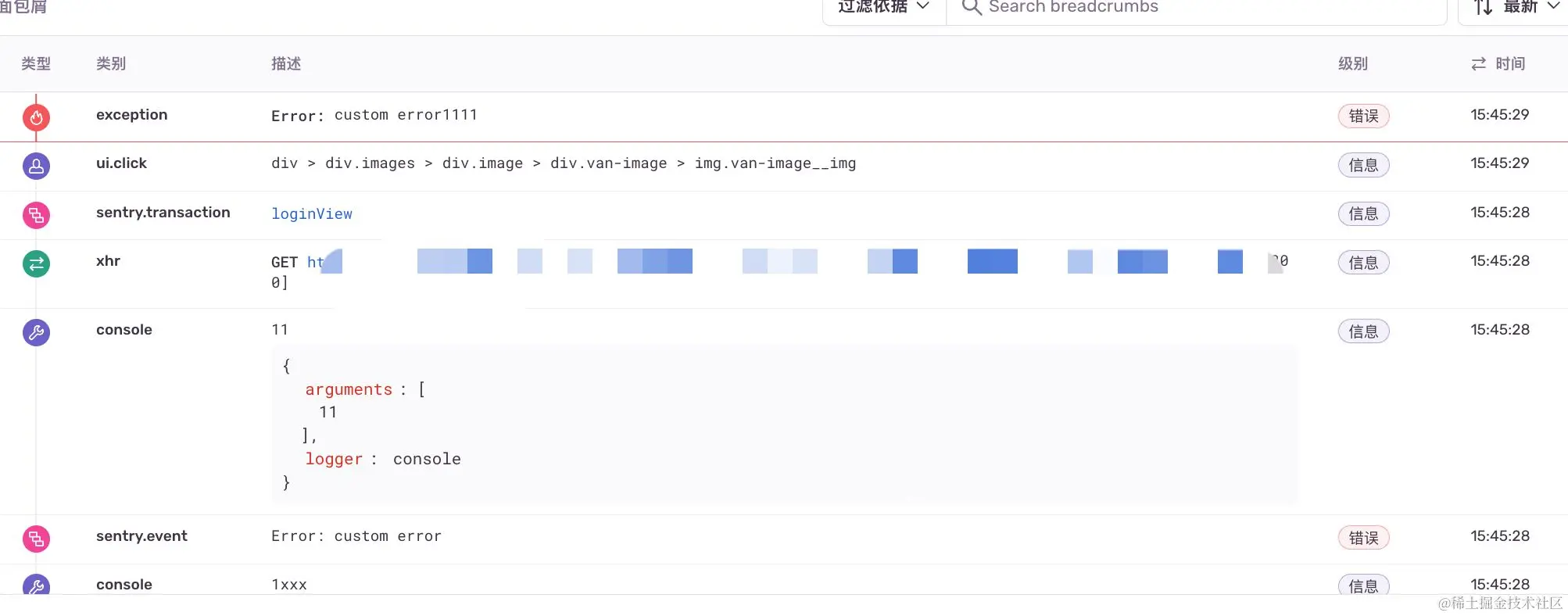Click the 错误 badge in sentry.event row
Screen dimensions: 1568x616
pos(1363,538)
